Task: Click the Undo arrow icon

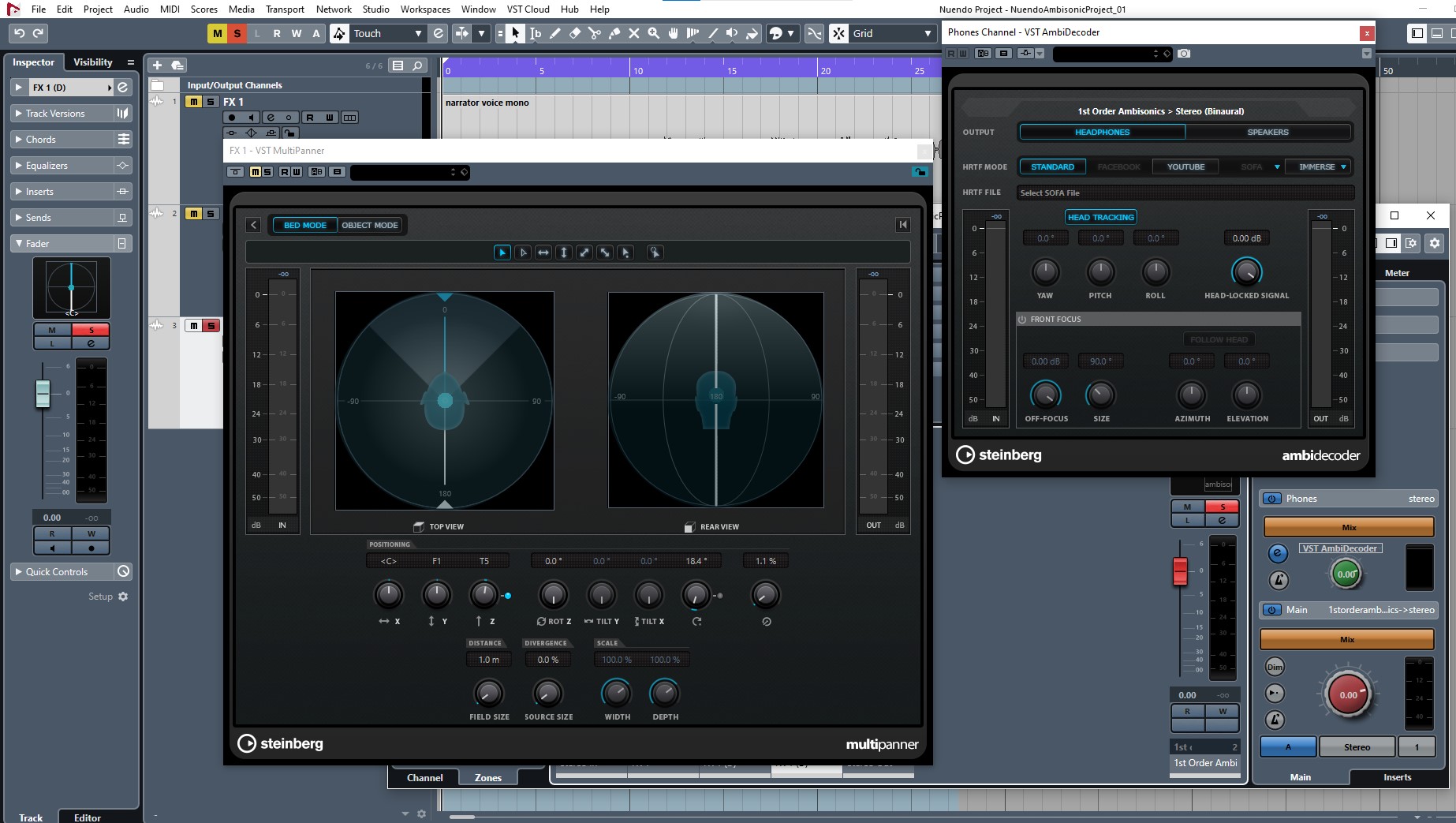Action: (20, 33)
